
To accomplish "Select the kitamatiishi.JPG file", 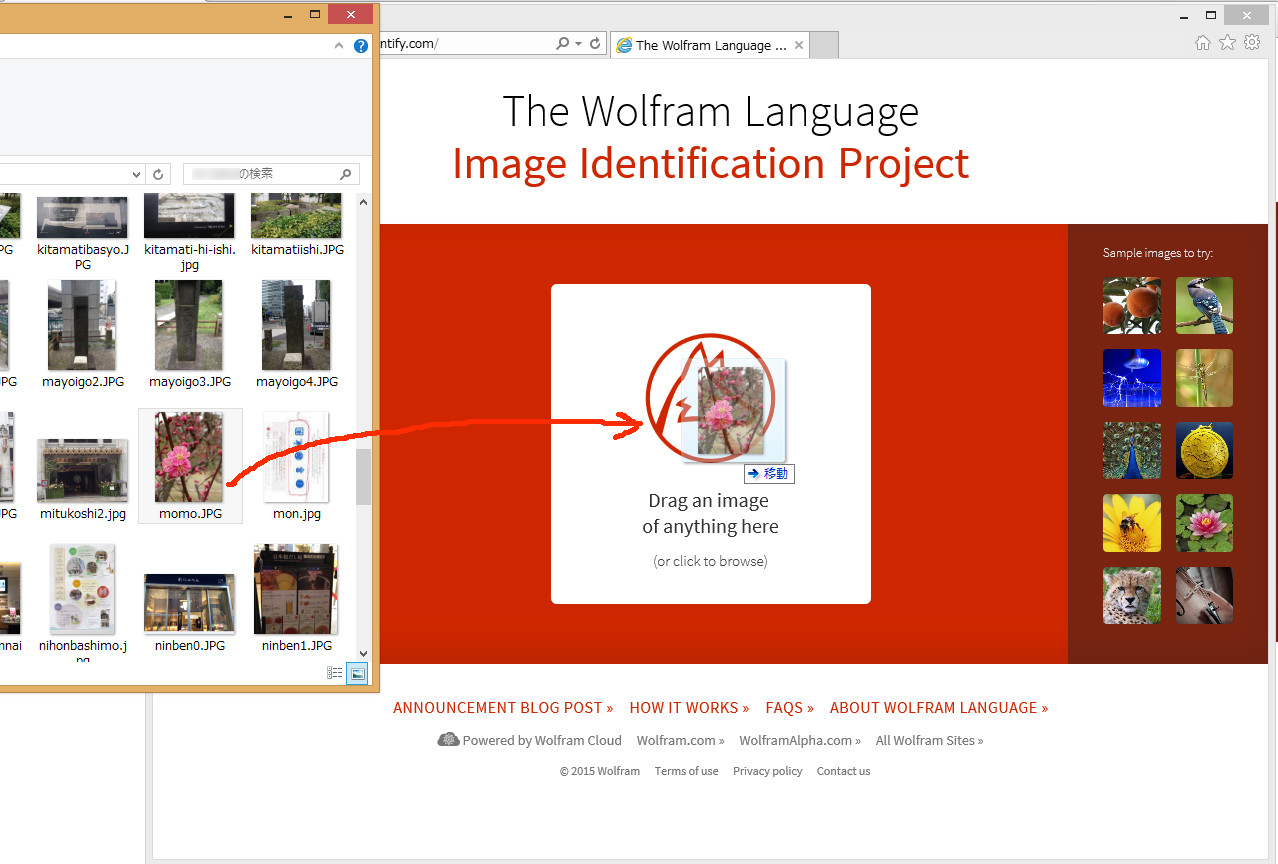I will [297, 226].
